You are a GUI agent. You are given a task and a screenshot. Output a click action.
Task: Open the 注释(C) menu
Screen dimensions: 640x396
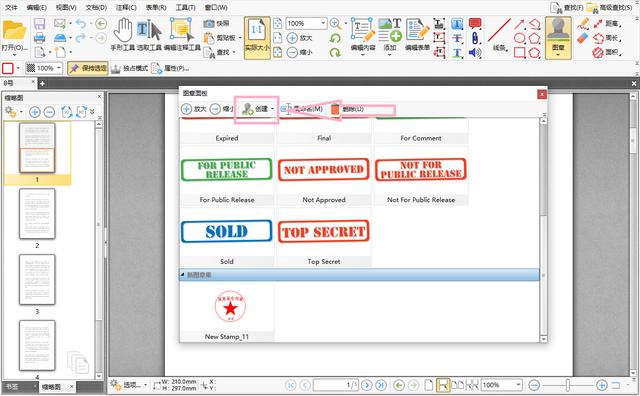point(126,7)
